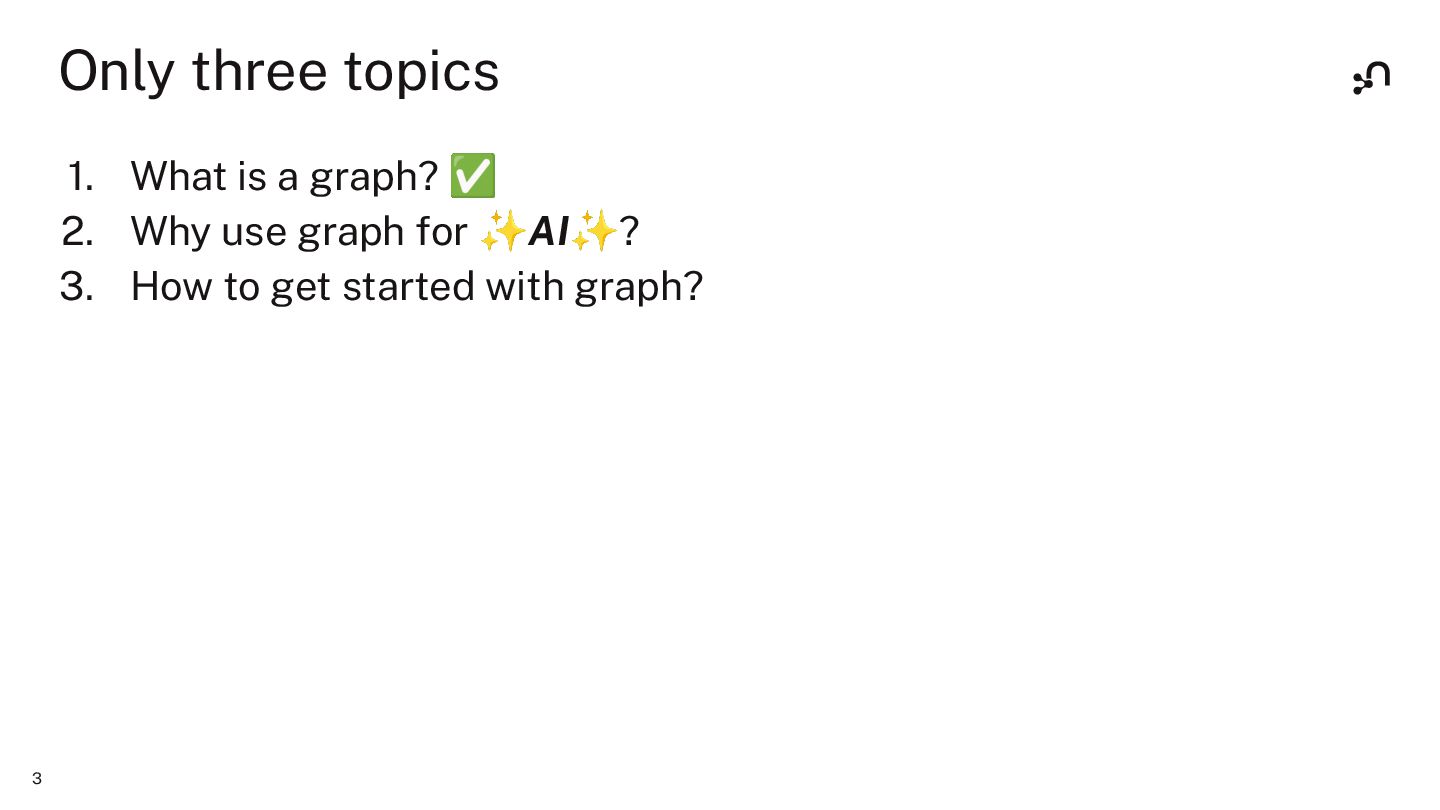
Task: Click list number 3. of the list
Action: 78,287
